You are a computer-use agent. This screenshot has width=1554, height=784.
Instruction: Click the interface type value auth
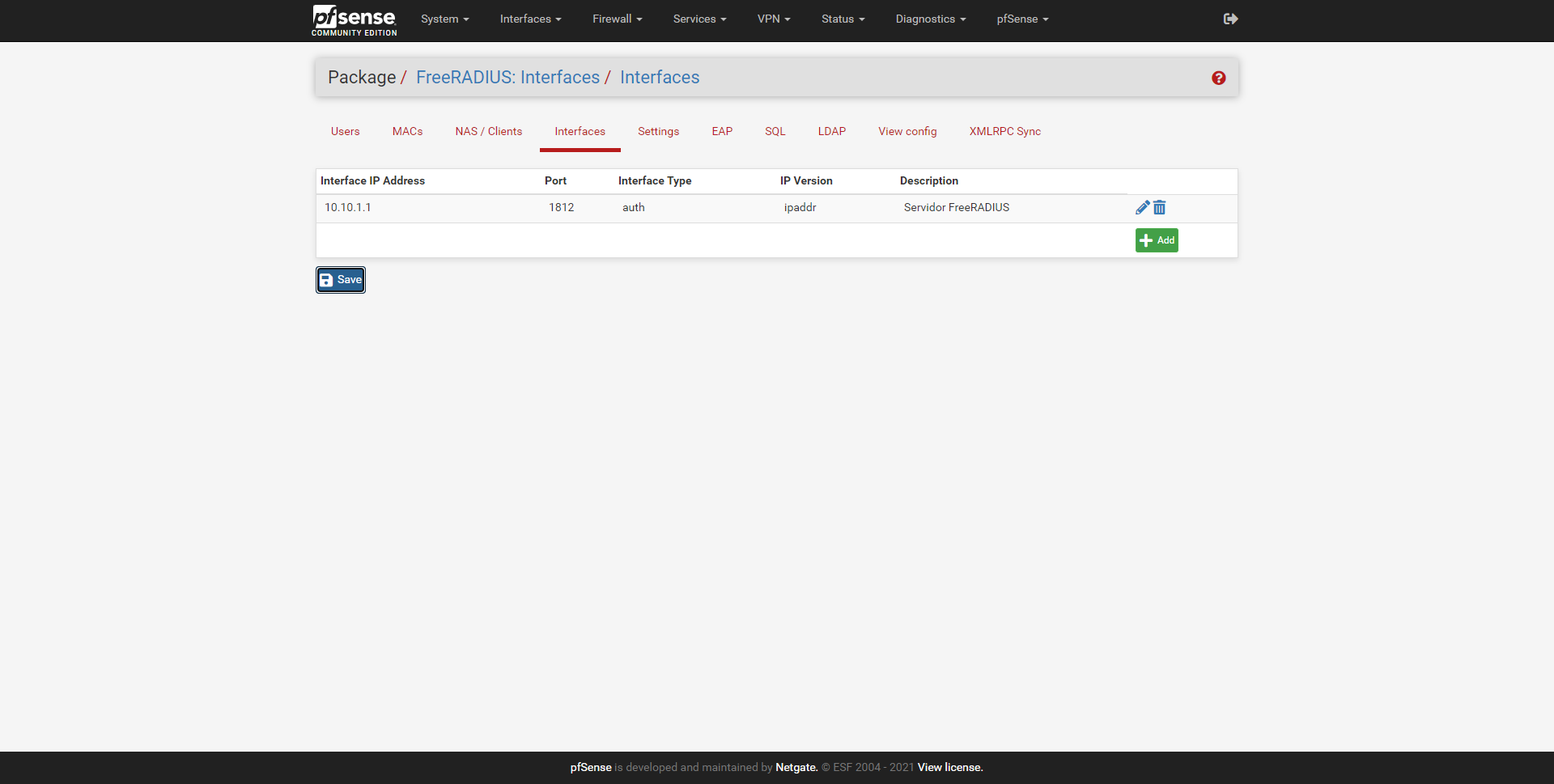tap(634, 208)
